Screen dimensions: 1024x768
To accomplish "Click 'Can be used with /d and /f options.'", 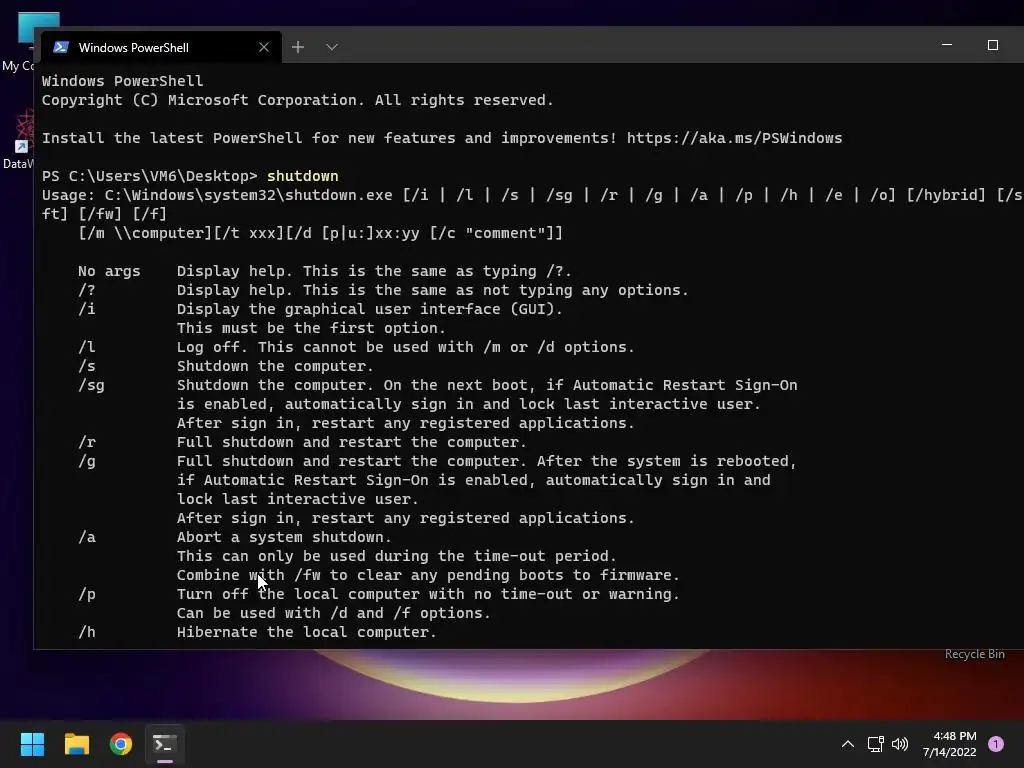I will pyautogui.click(x=334, y=613).
